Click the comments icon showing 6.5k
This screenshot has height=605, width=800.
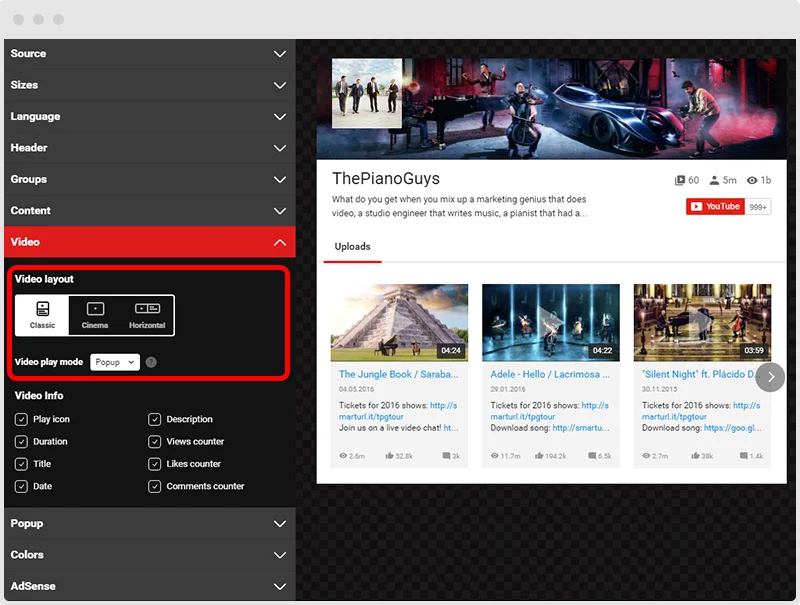[x=592, y=456]
